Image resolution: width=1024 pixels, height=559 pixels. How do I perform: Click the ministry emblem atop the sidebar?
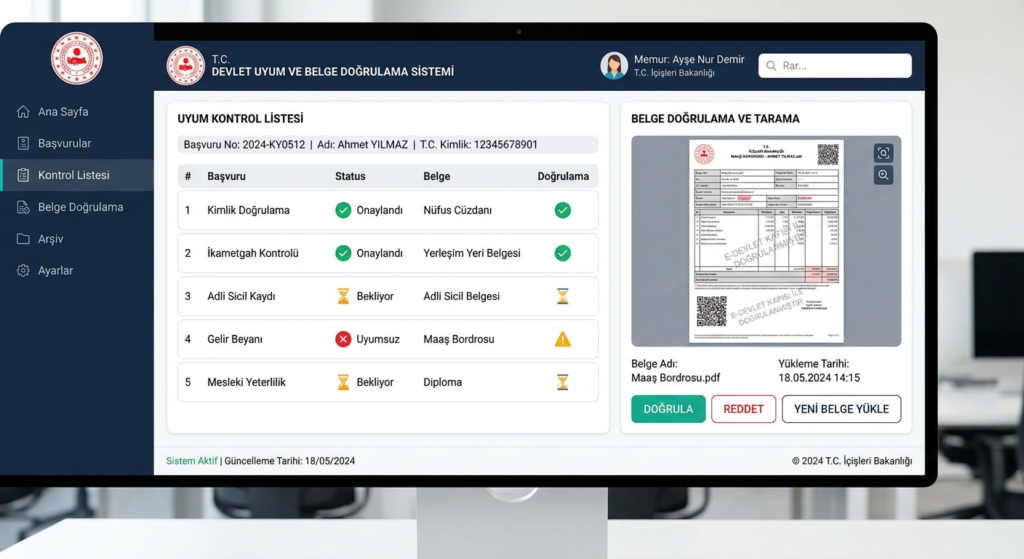pos(77,59)
